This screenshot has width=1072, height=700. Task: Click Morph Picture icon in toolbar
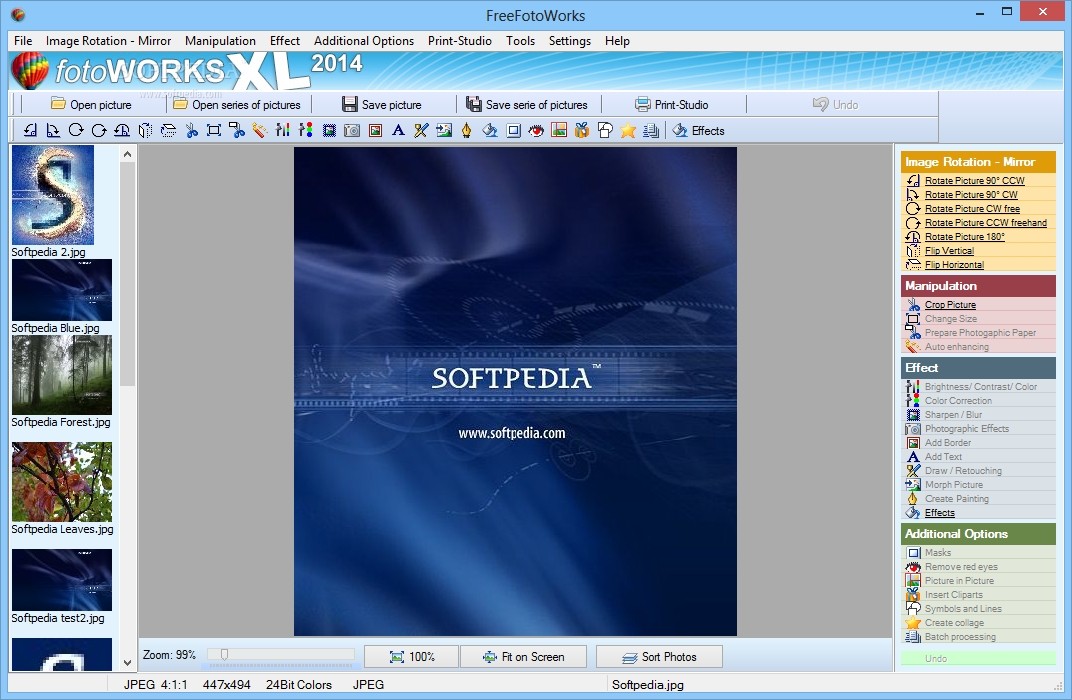pyautogui.click(x=444, y=130)
